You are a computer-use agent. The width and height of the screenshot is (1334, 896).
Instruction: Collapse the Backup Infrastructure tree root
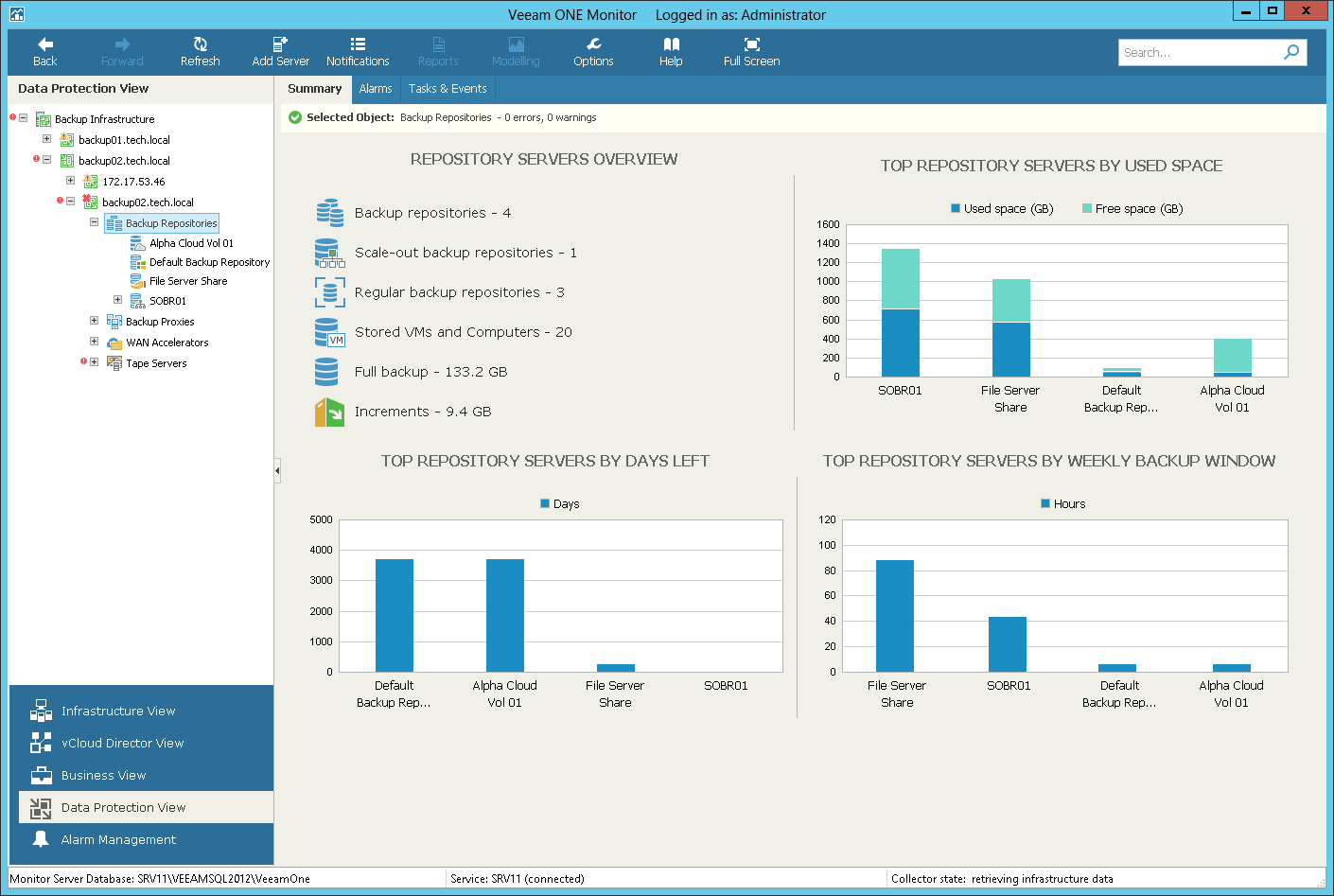(x=23, y=118)
